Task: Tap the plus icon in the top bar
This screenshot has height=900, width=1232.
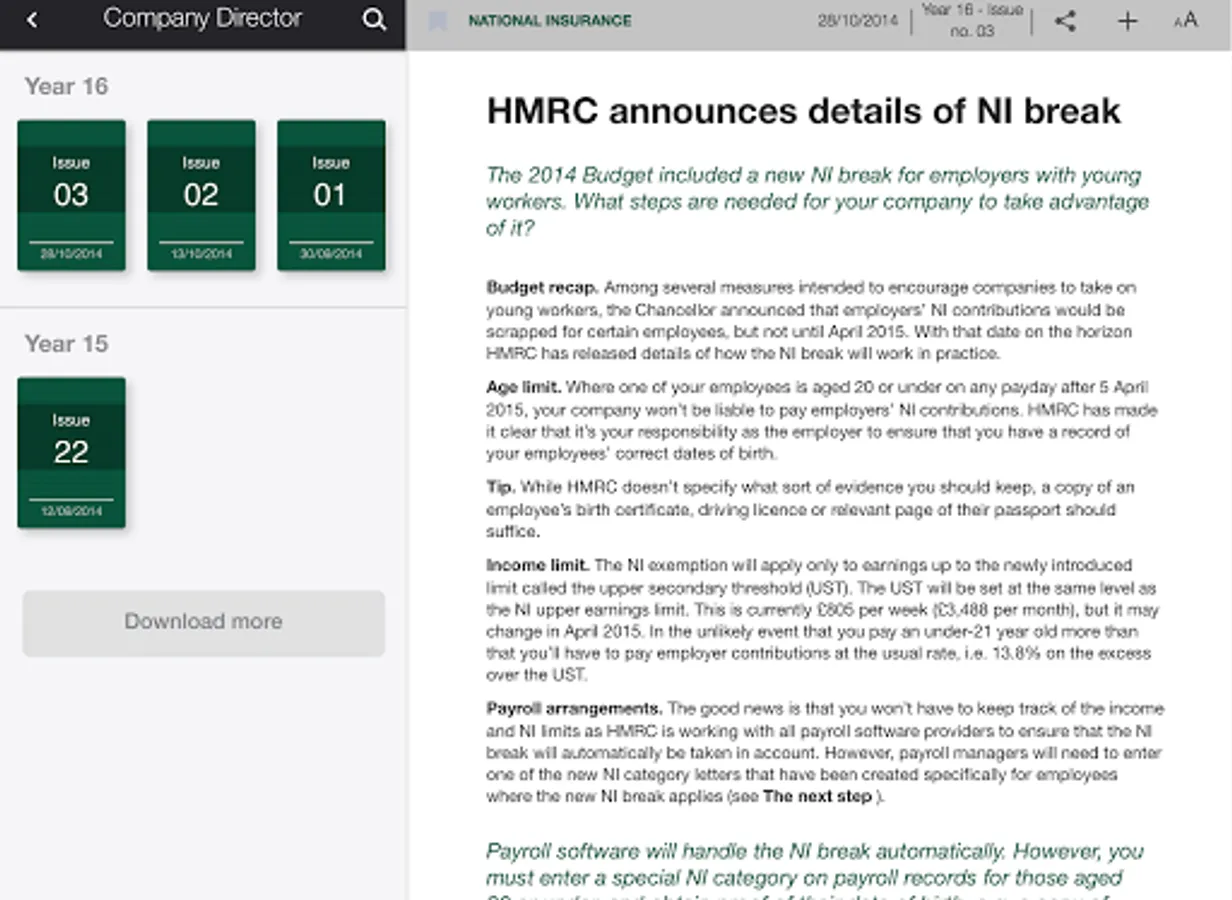Action: [x=1127, y=21]
